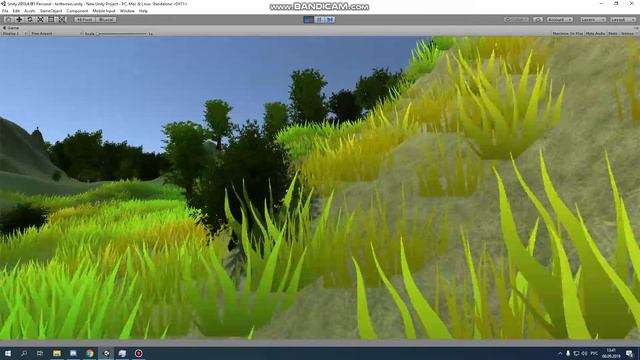The image size is (640, 360).
Task: Open the Action Center notifications
Action: coord(629,353)
